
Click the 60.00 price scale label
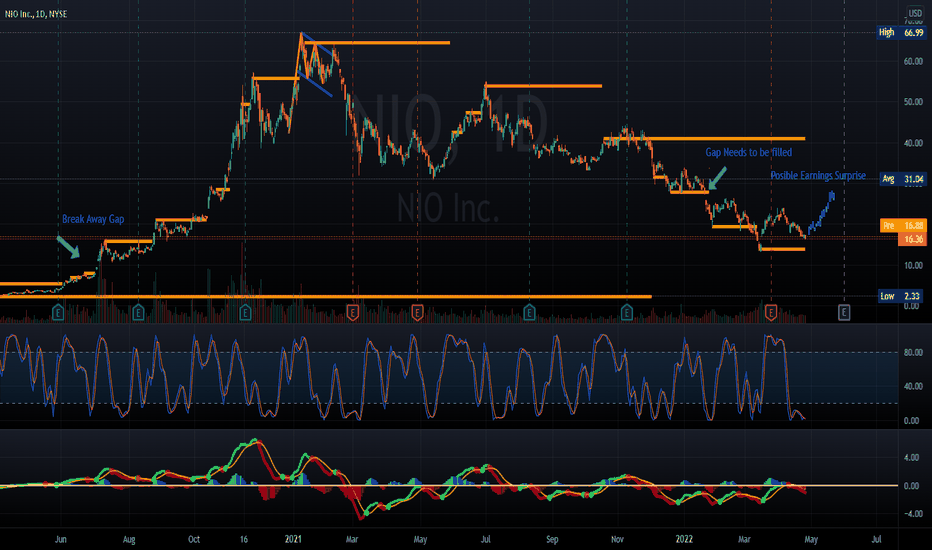point(913,61)
